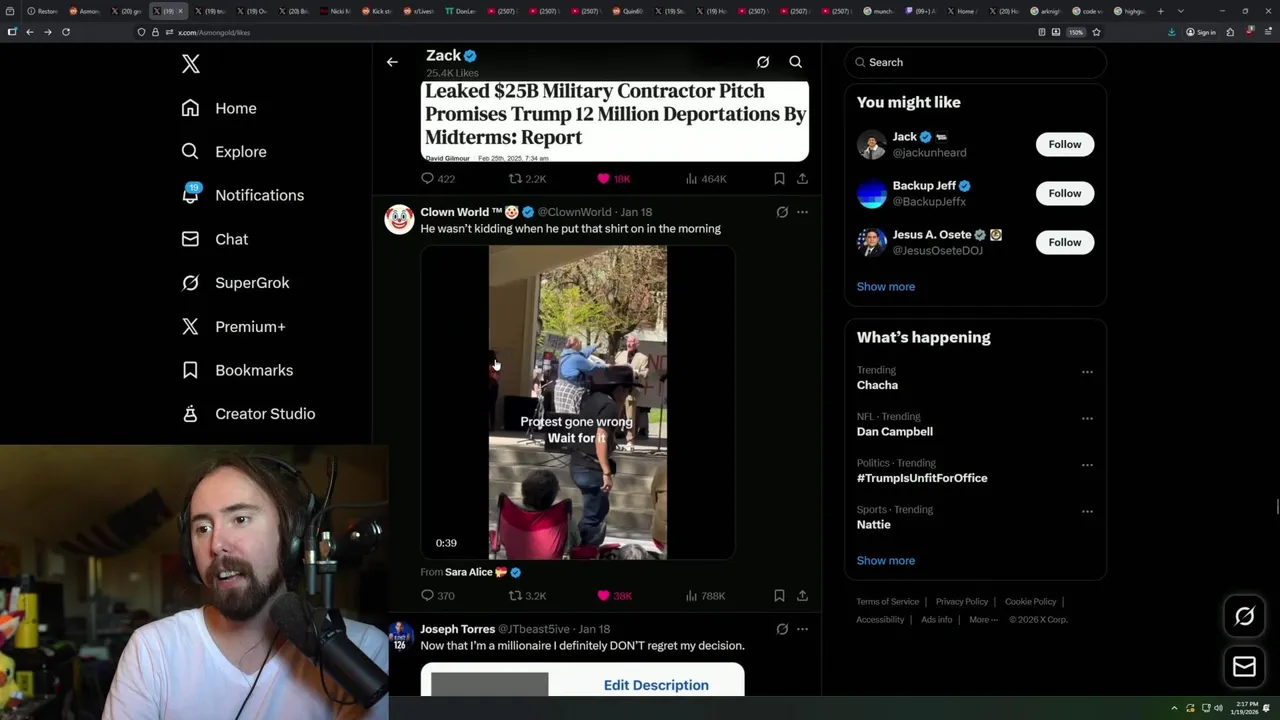
Task: Open #TrumpIsUnfitForOffice trending topic
Action: click(x=922, y=478)
